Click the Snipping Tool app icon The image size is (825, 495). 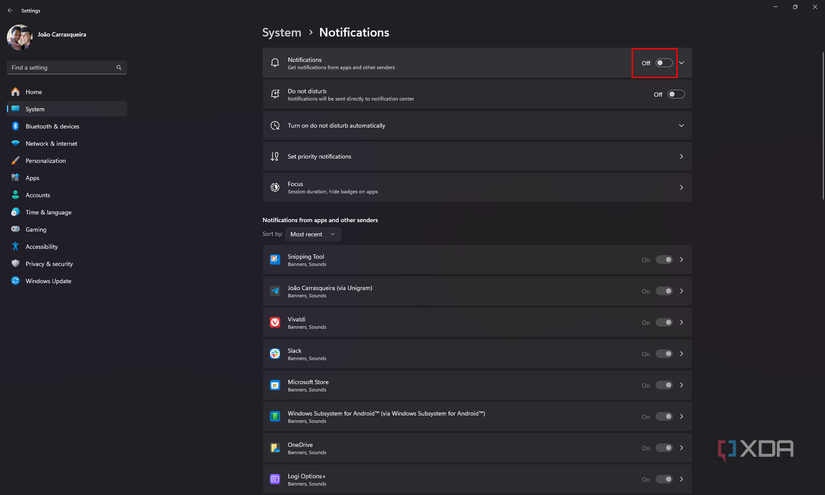pos(275,260)
